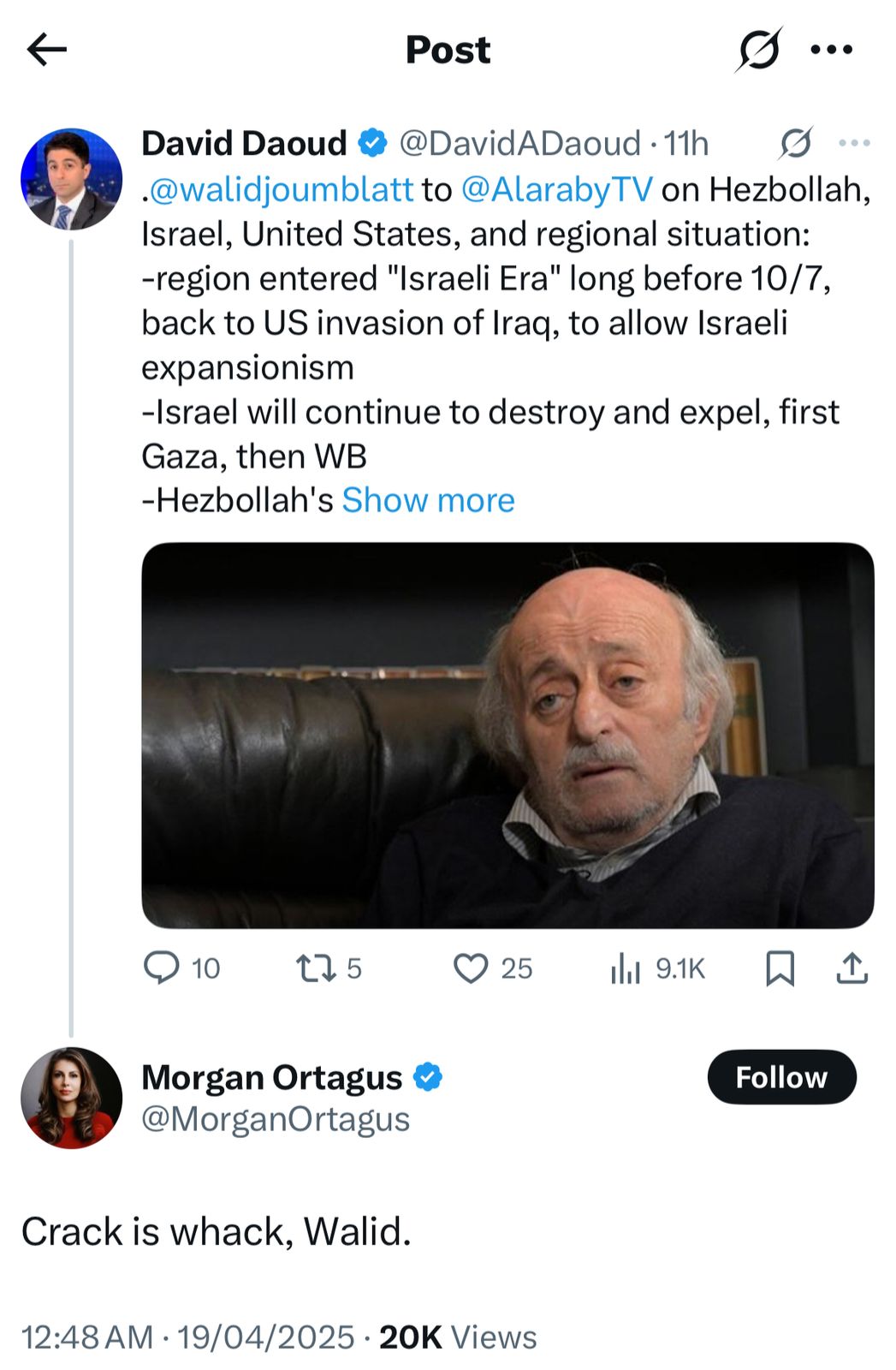Screen dimensions: 896x1370
Task: Bookmark David Daoud's post
Action: 780,968
